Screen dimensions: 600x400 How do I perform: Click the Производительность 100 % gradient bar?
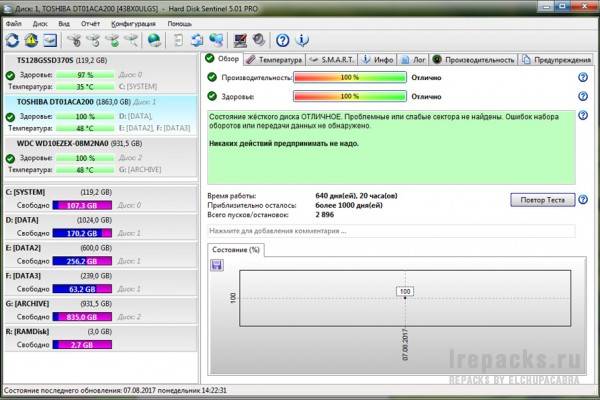pyautogui.click(x=350, y=77)
